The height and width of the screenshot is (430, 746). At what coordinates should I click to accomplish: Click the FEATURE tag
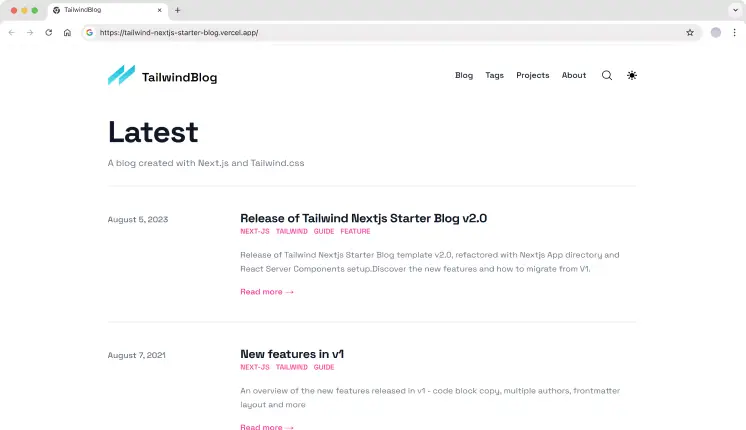tap(355, 231)
